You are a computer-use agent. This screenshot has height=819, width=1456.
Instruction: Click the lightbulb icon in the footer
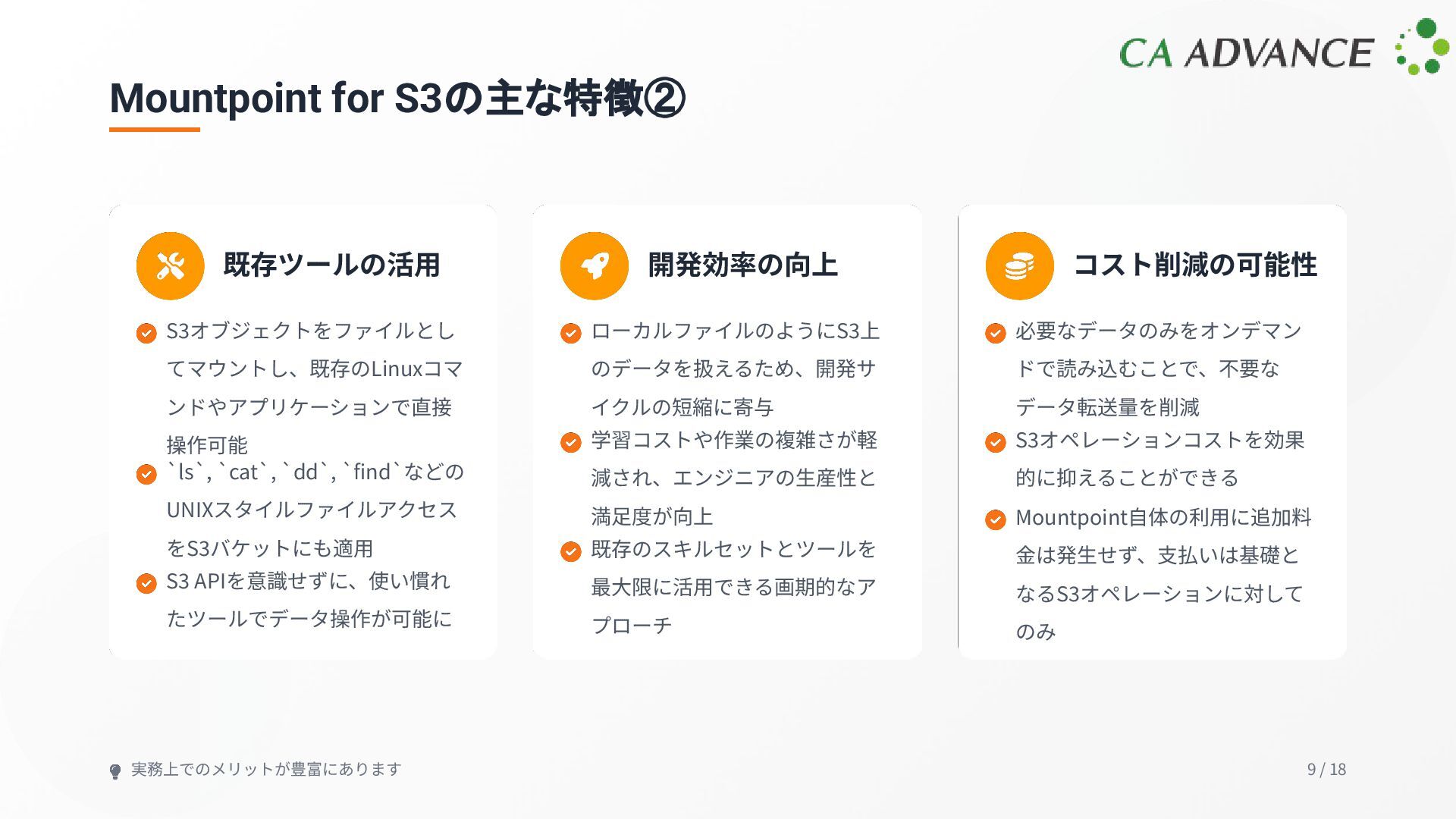pos(115,771)
